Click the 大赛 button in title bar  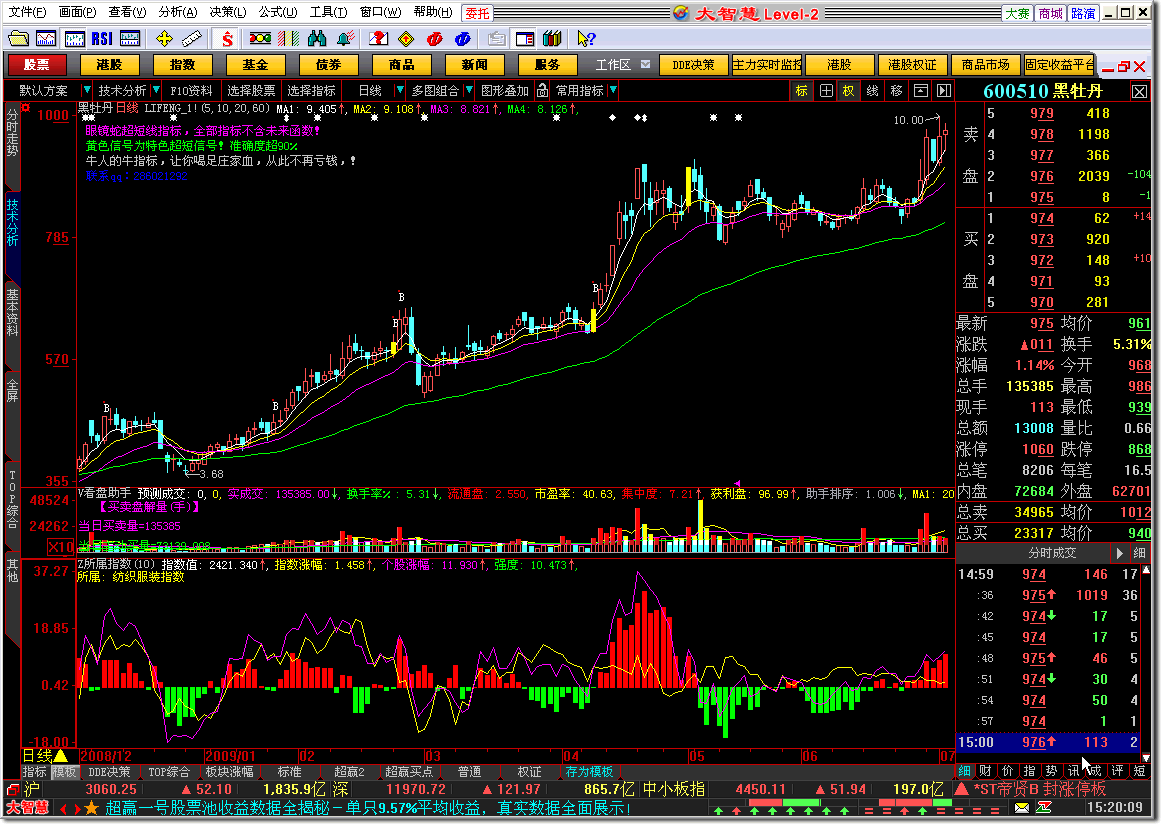1017,13
